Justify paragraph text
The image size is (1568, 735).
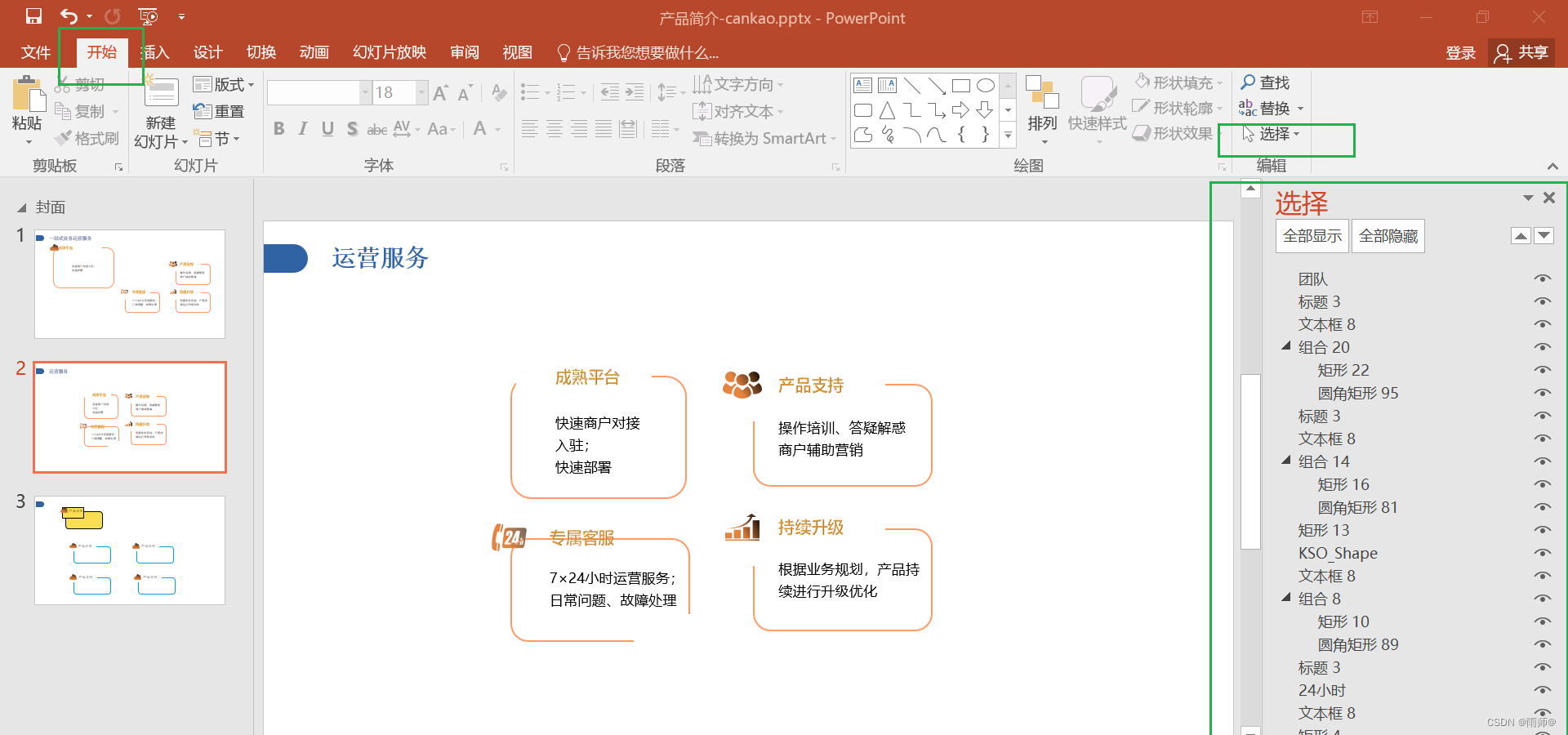[x=604, y=128]
